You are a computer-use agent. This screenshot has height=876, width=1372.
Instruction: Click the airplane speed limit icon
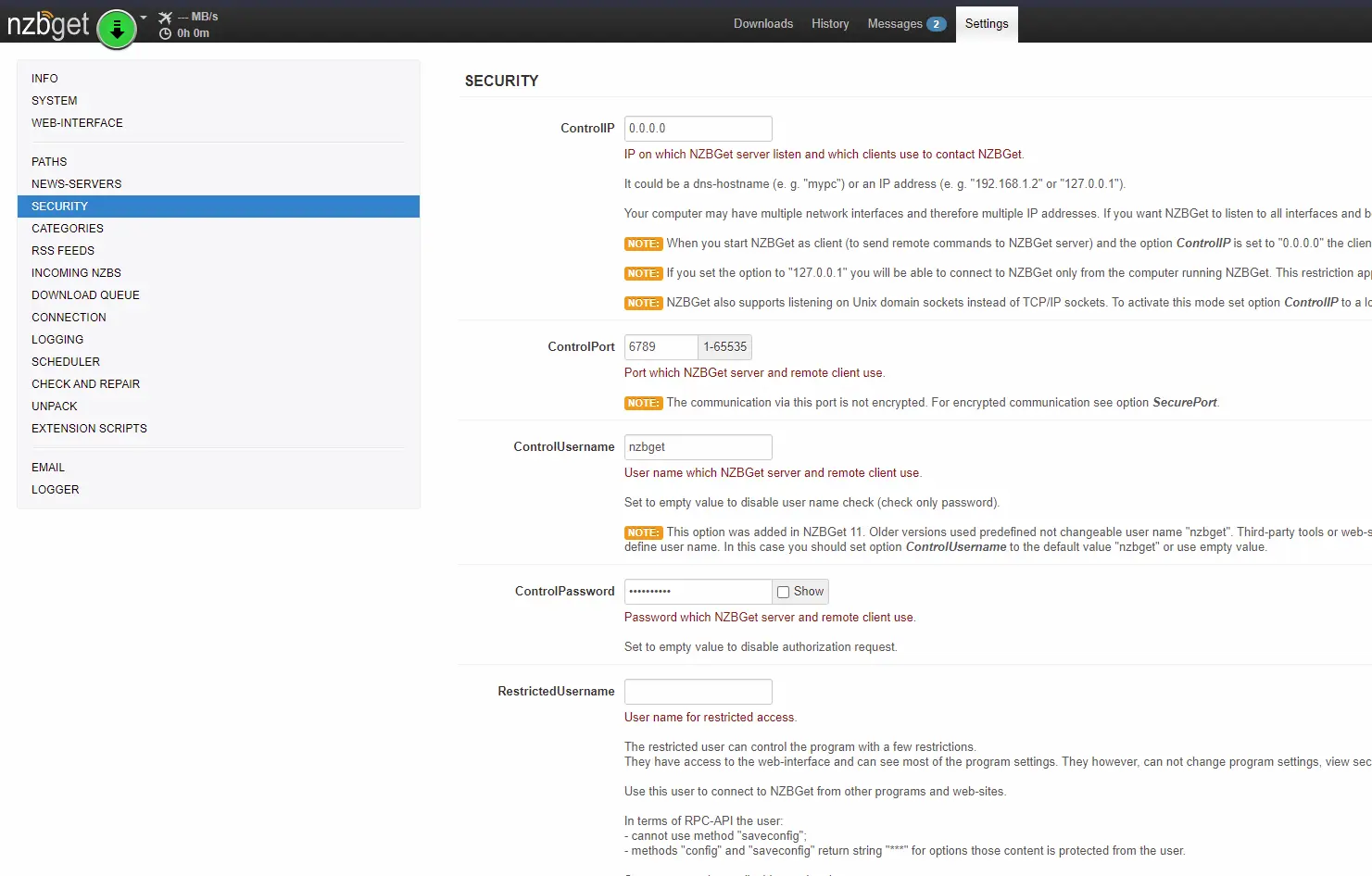click(166, 18)
